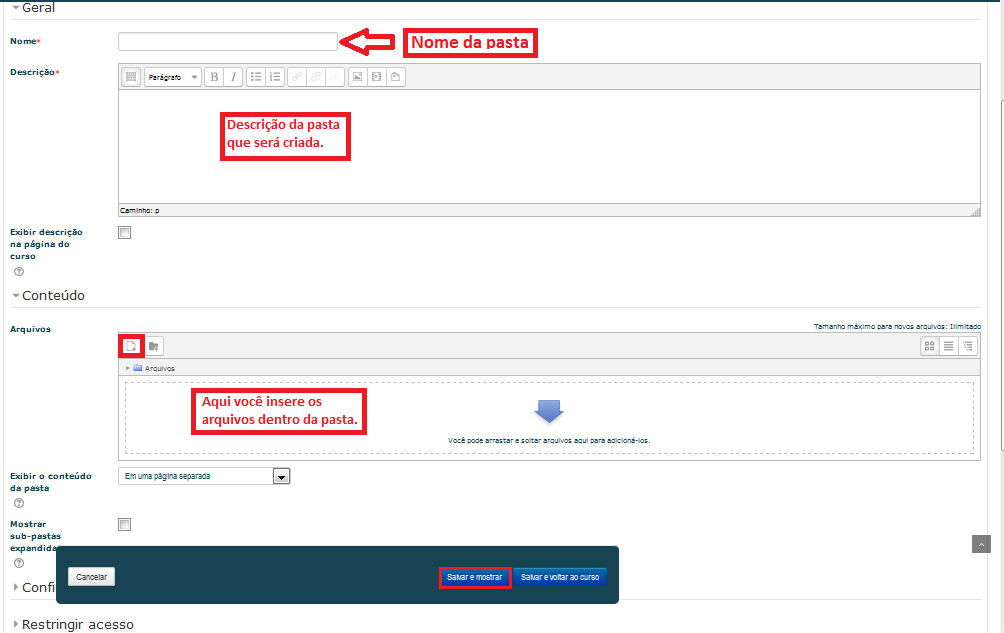Insert a numbered list
The width and height of the screenshot is (1004, 633).
pos(275,77)
